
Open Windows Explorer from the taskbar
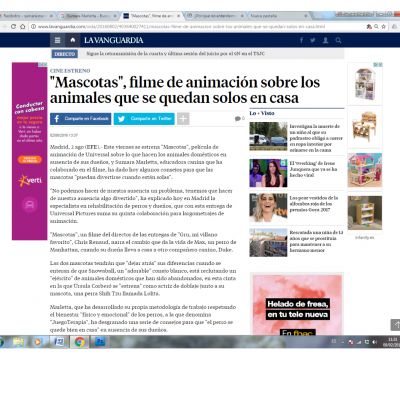[18, 342]
